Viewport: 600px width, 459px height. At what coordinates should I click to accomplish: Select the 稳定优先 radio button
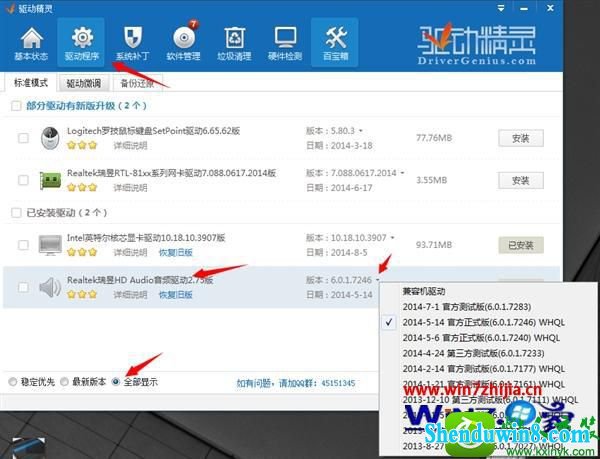13,382
